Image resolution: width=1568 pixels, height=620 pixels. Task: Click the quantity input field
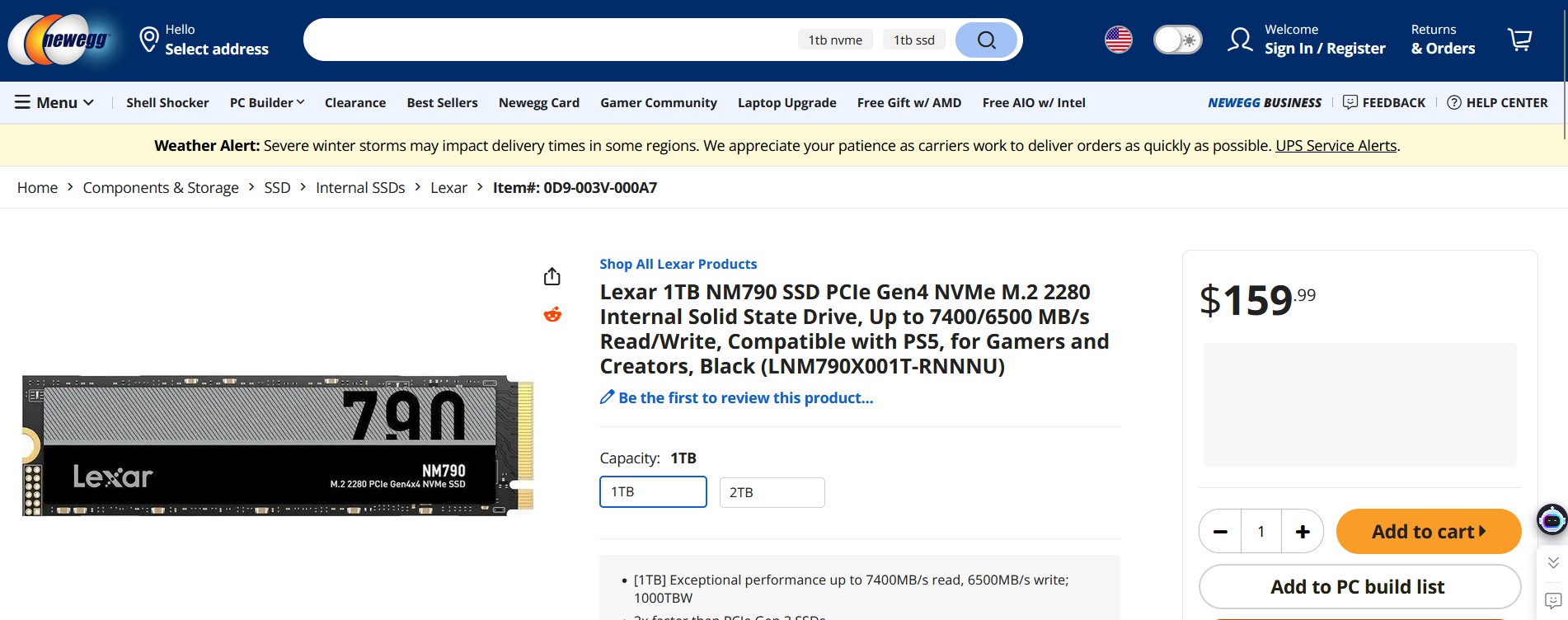tap(1261, 532)
